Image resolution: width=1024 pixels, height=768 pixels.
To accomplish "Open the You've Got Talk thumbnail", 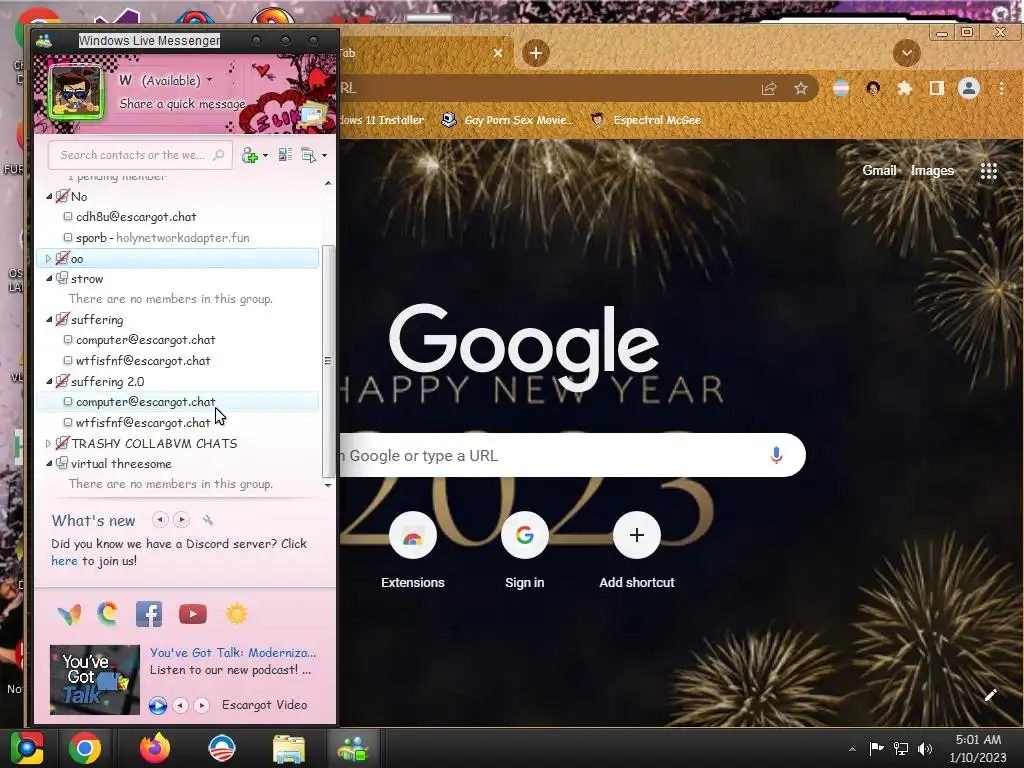I will point(95,680).
